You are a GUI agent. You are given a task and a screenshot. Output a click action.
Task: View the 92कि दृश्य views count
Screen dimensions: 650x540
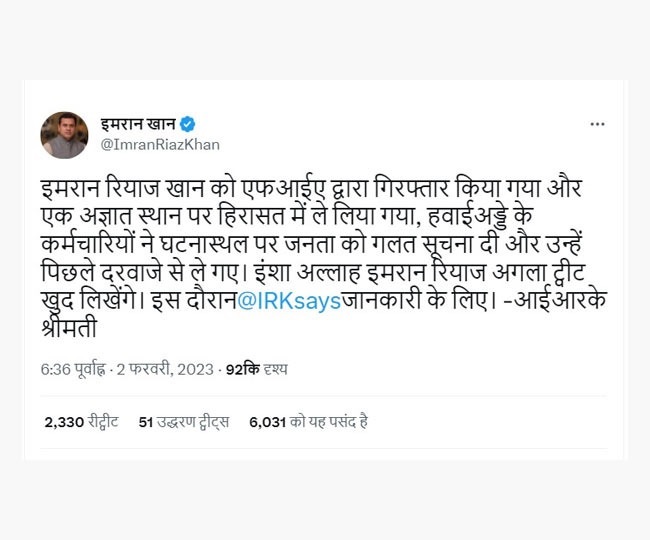tap(256, 370)
